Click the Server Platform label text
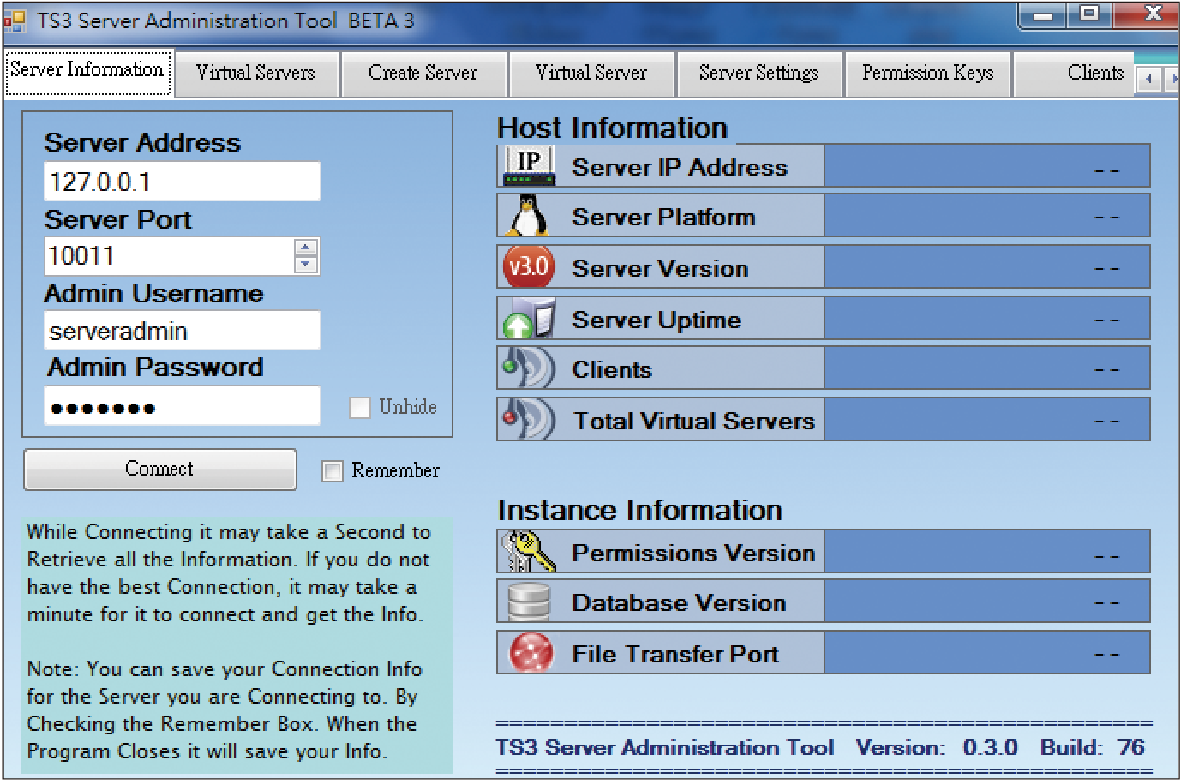Screen dimensions: 1183x783 [x=664, y=217]
